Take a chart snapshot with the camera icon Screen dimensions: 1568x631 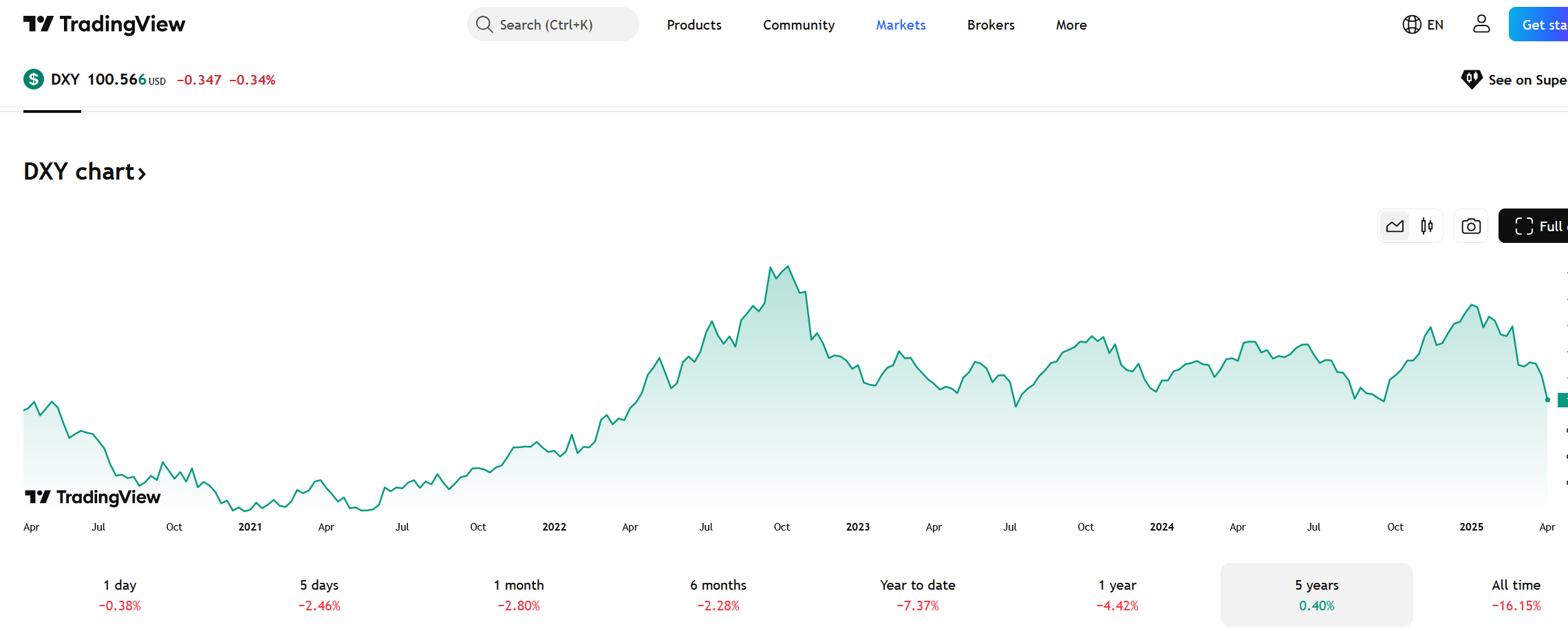tap(1471, 226)
